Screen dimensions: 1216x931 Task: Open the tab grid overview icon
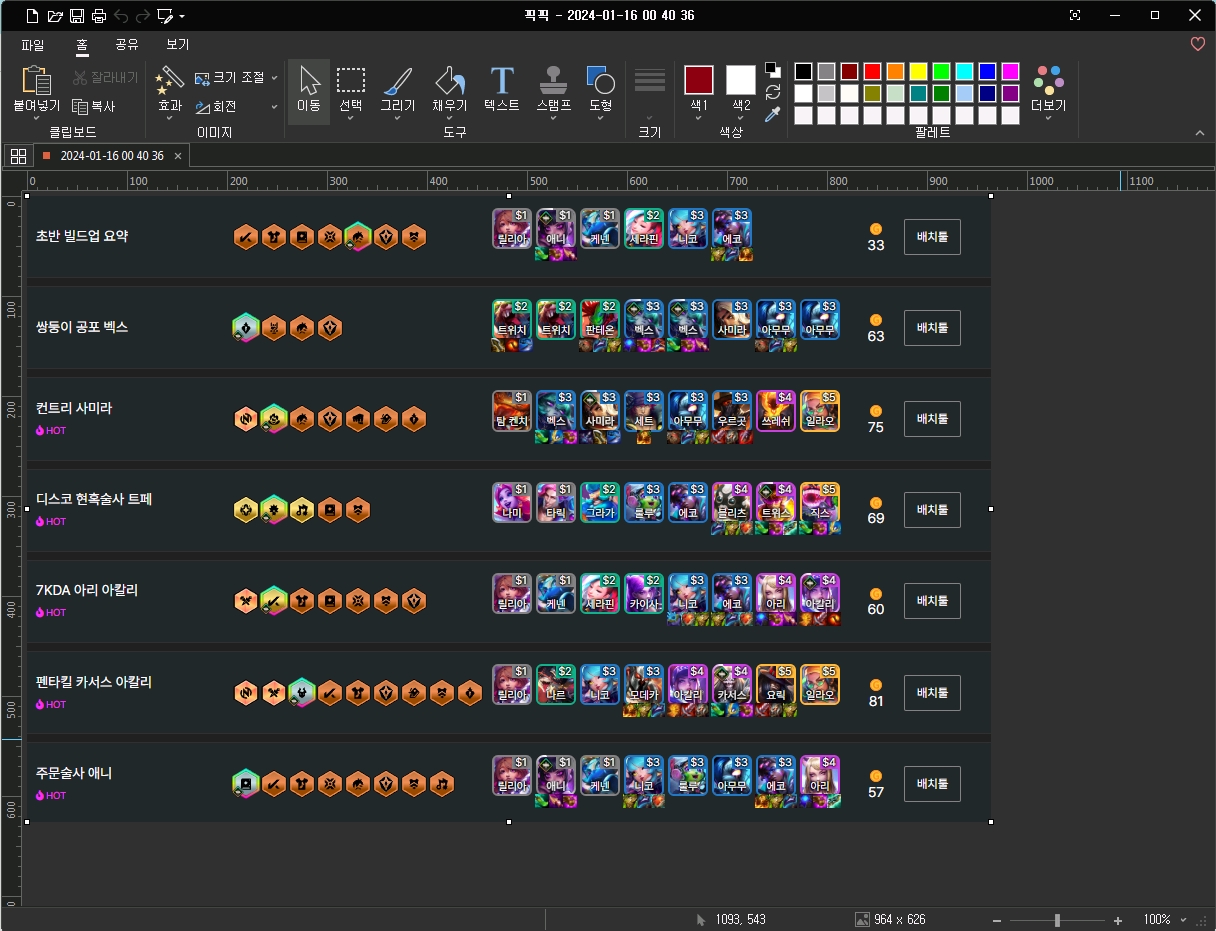(x=17, y=156)
